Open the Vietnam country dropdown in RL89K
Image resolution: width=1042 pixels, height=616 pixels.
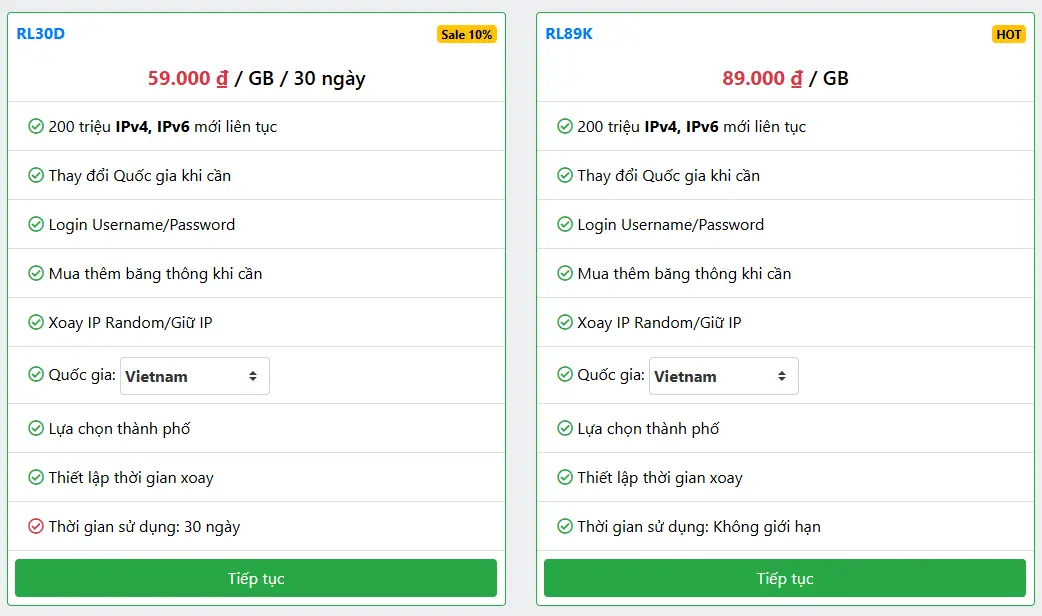(x=723, y=376)
